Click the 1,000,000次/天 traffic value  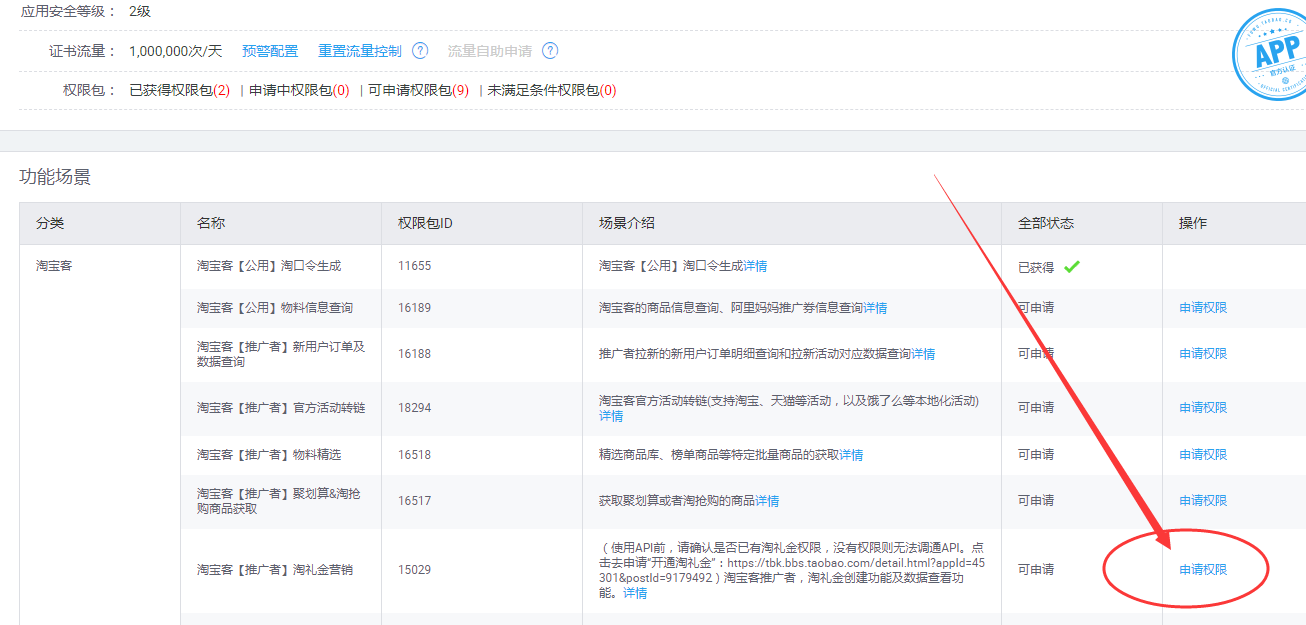176,51
